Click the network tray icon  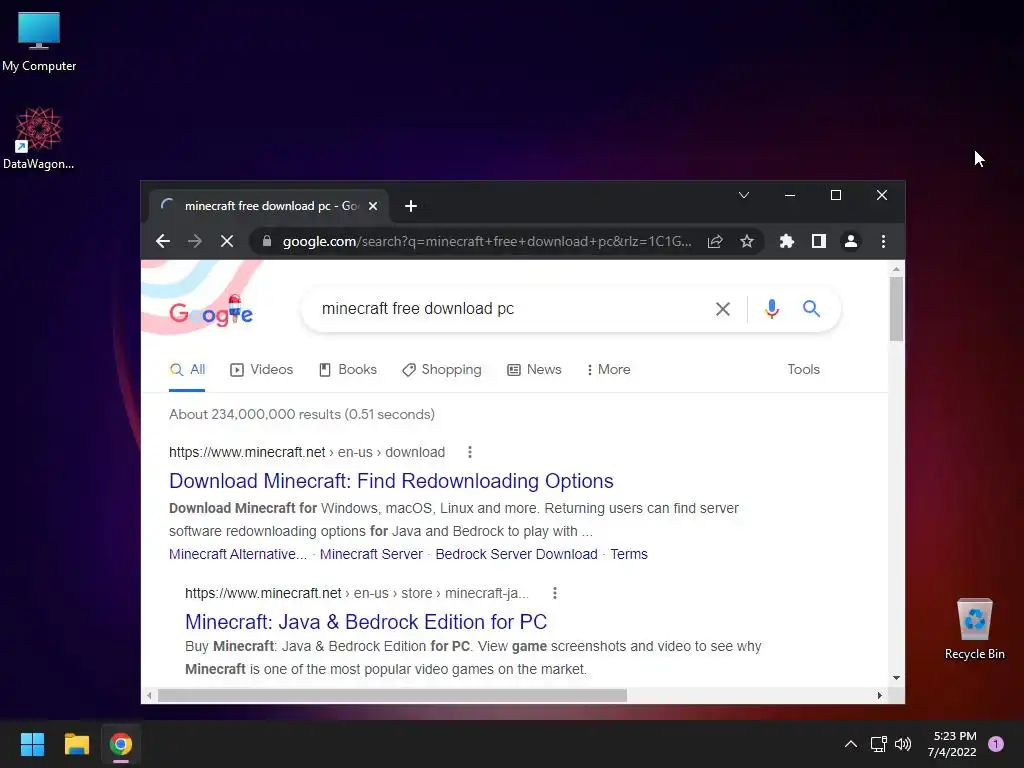tap(878, 744)
